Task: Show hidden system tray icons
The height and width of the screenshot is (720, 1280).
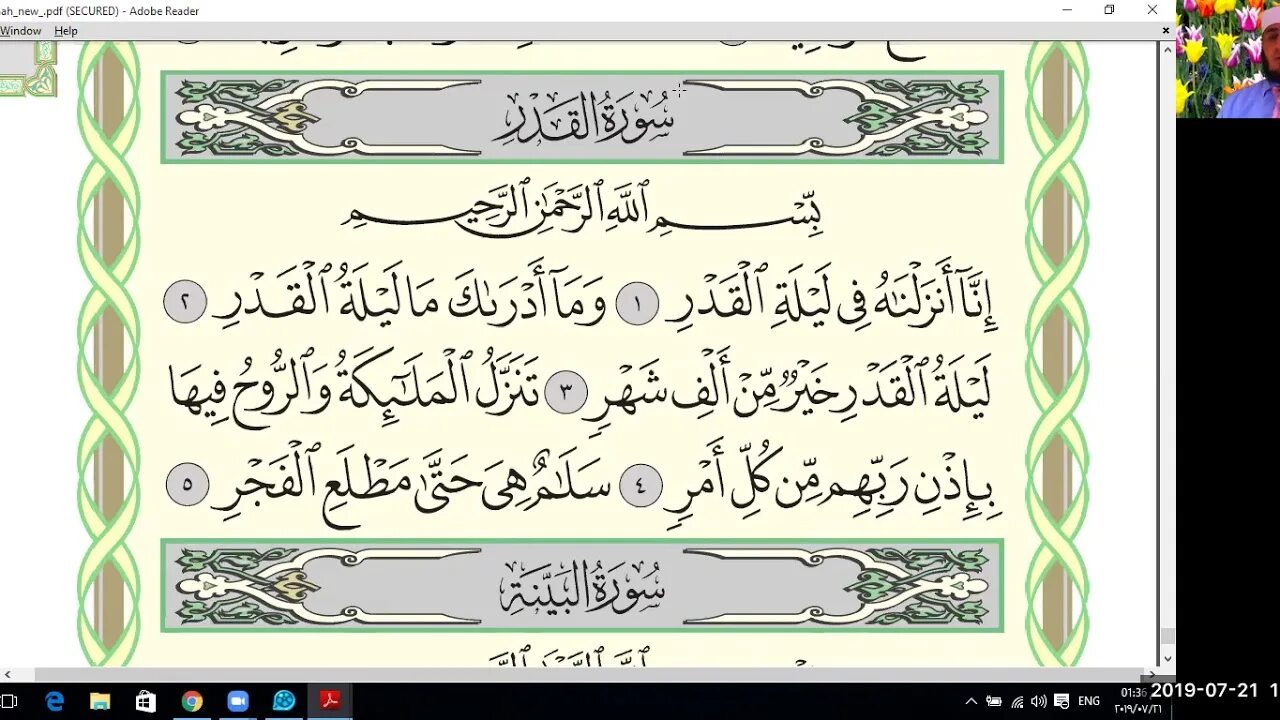Action: tap(971, 702)
